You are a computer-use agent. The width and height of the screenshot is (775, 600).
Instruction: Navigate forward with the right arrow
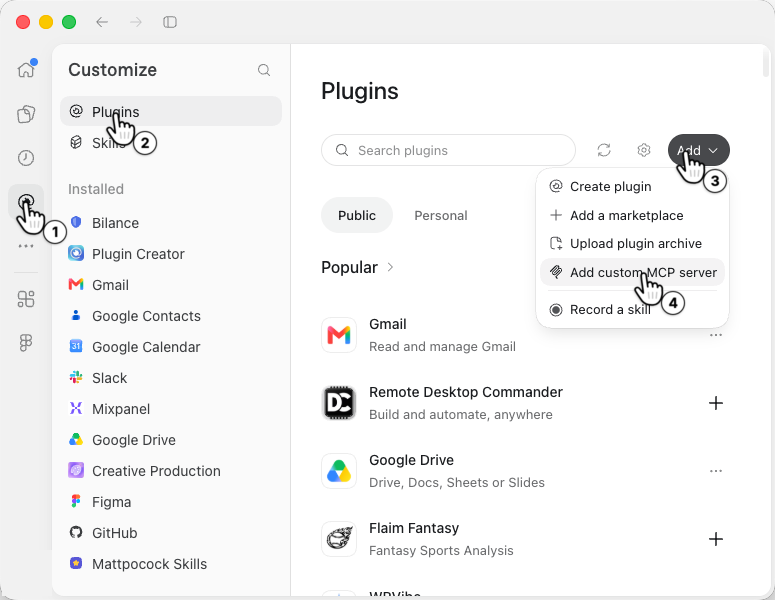click(136, 22)
